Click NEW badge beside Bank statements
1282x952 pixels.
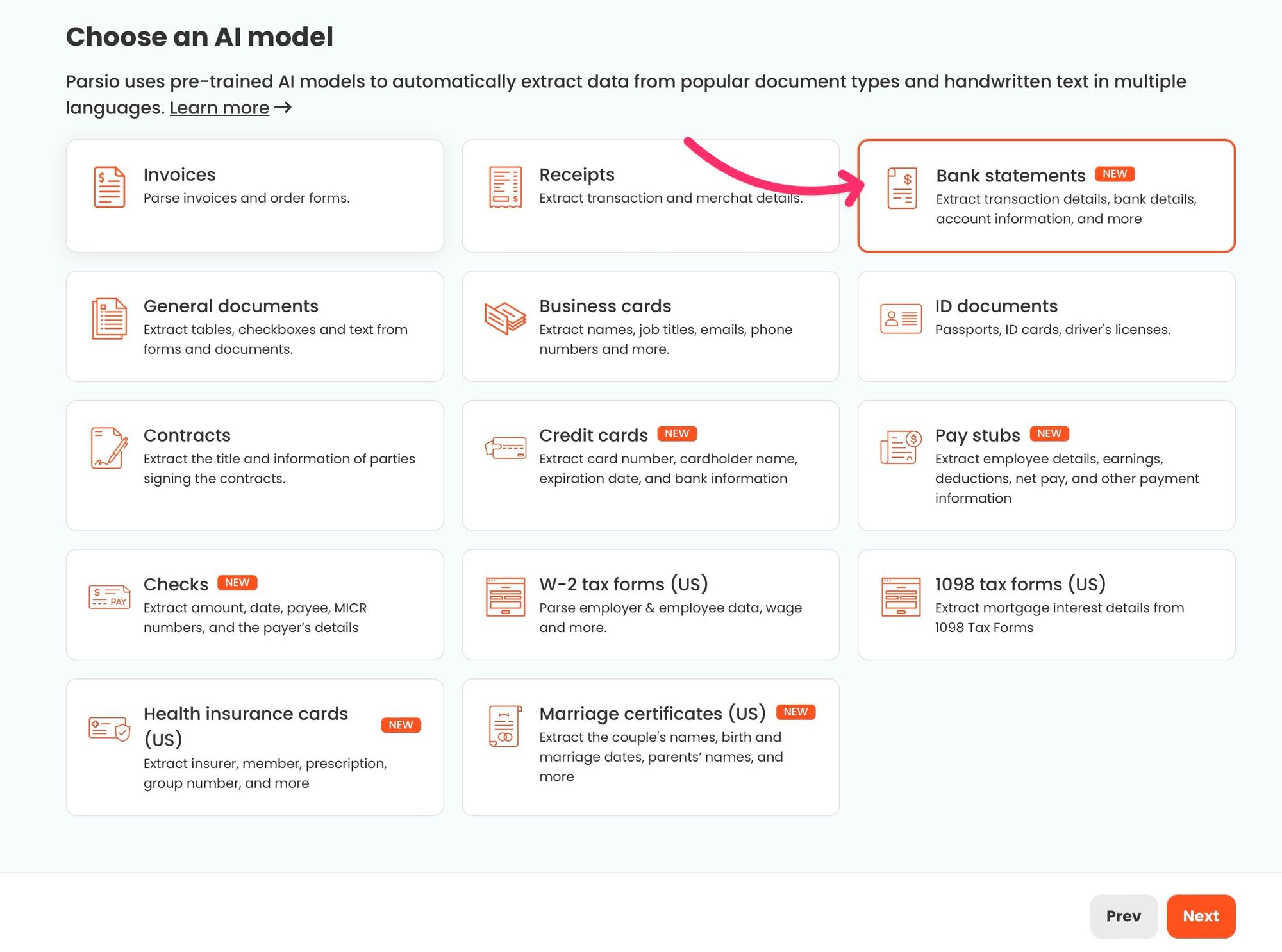click(x=1114, y=174)
